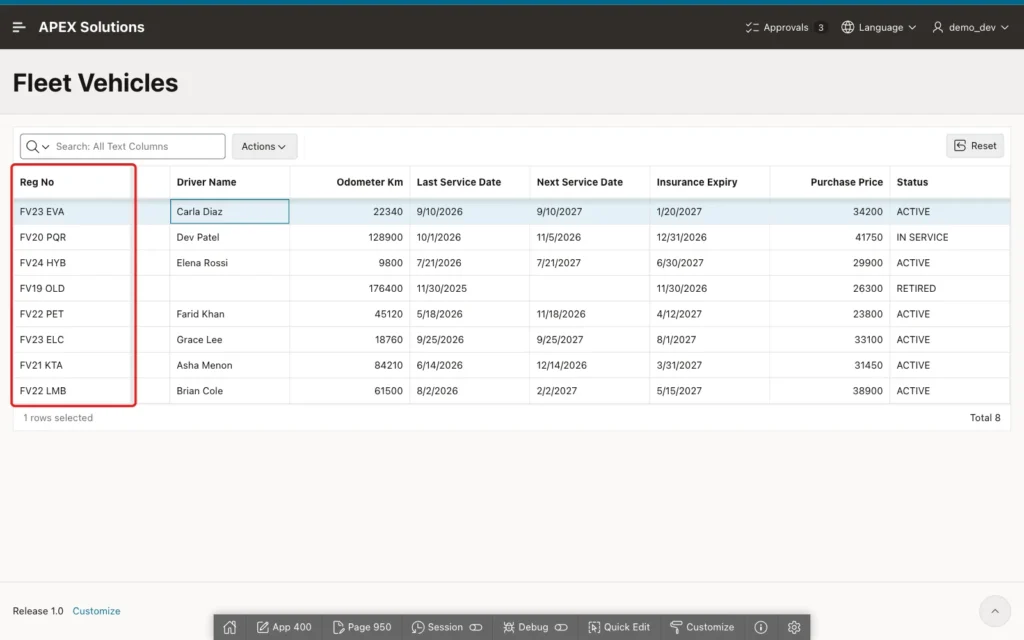Click the APEX Solutions app title

point(91,27)
